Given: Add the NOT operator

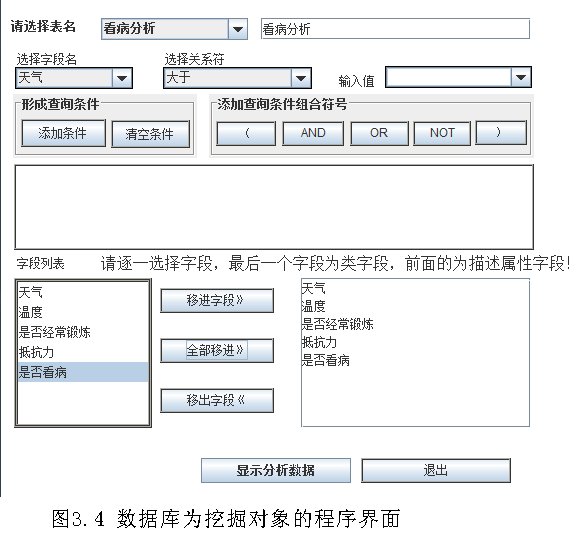Looking at the screenshot, I should pos(442,133).
